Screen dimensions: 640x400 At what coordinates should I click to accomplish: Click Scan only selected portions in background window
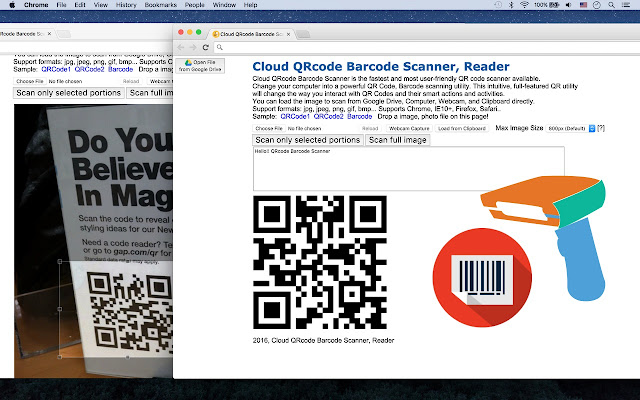[69, 93]
